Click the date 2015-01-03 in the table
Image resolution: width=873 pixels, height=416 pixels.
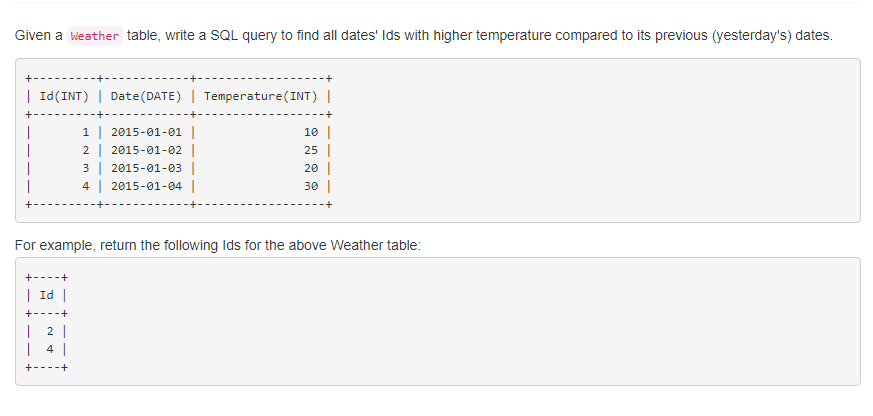pyautogui.click(x=146, y=168)
